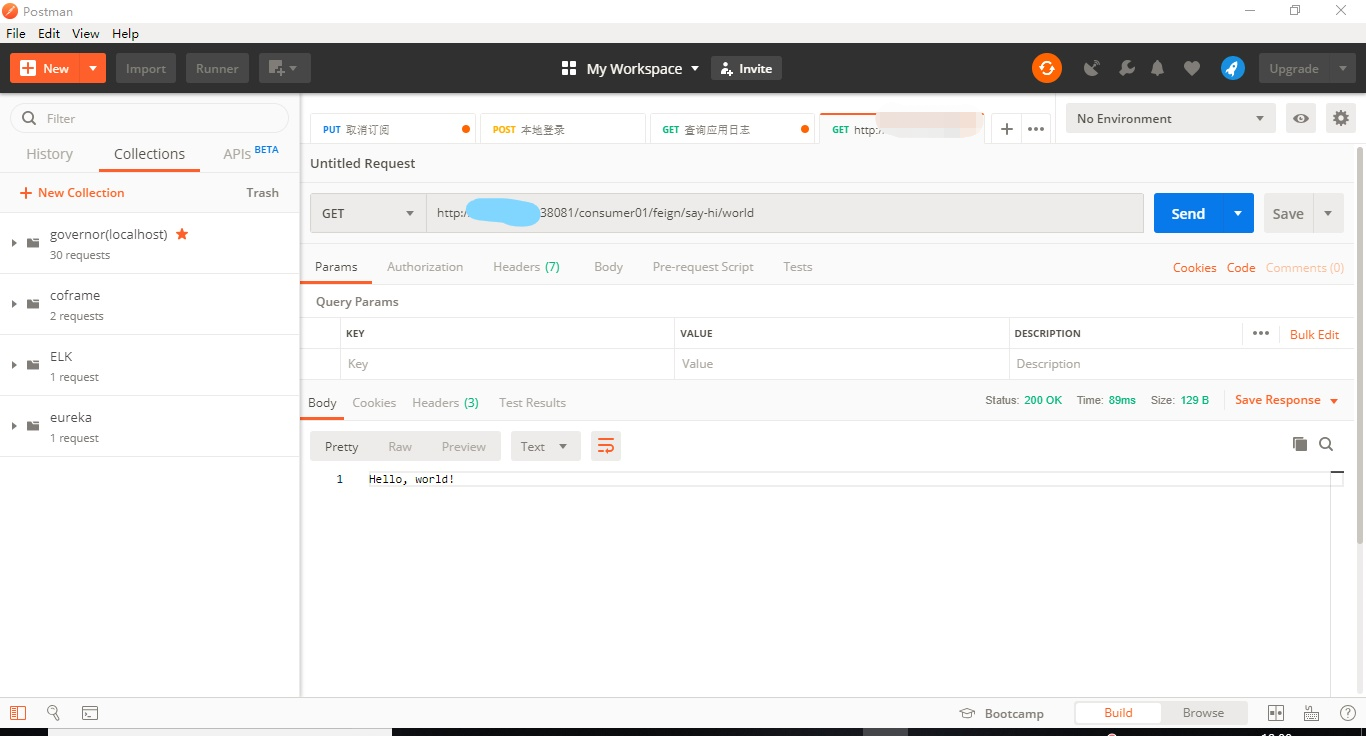
Task: Open the No Environment dropdown
Action: [x=1169, y=118]
